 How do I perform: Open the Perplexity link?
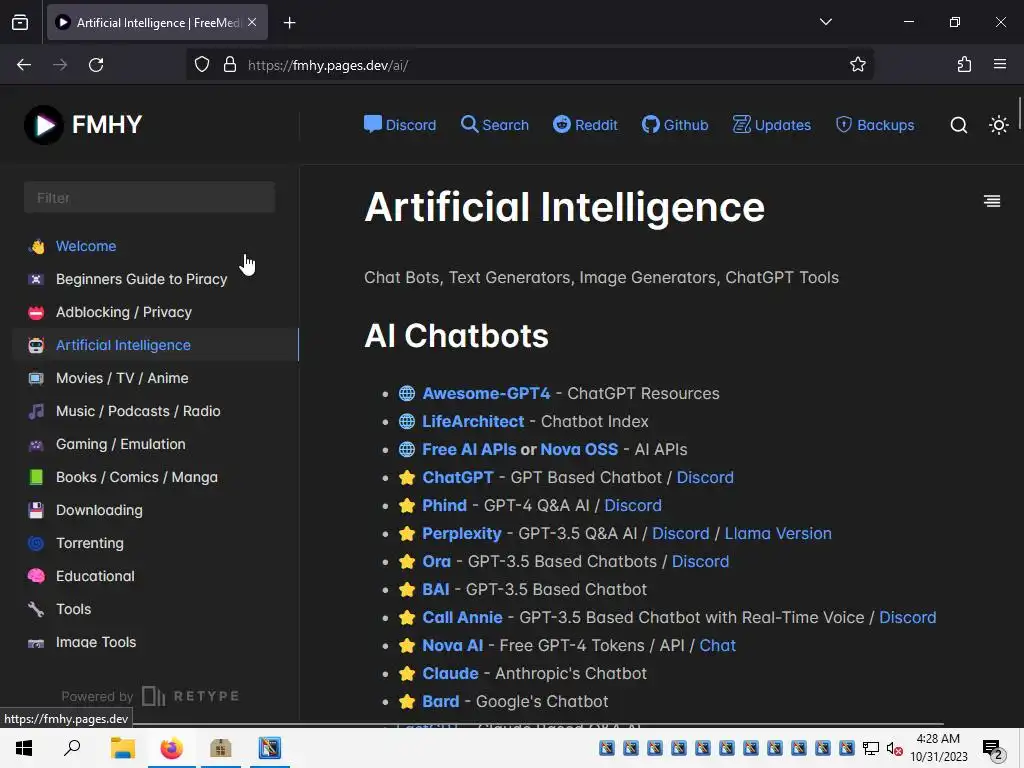462,534
